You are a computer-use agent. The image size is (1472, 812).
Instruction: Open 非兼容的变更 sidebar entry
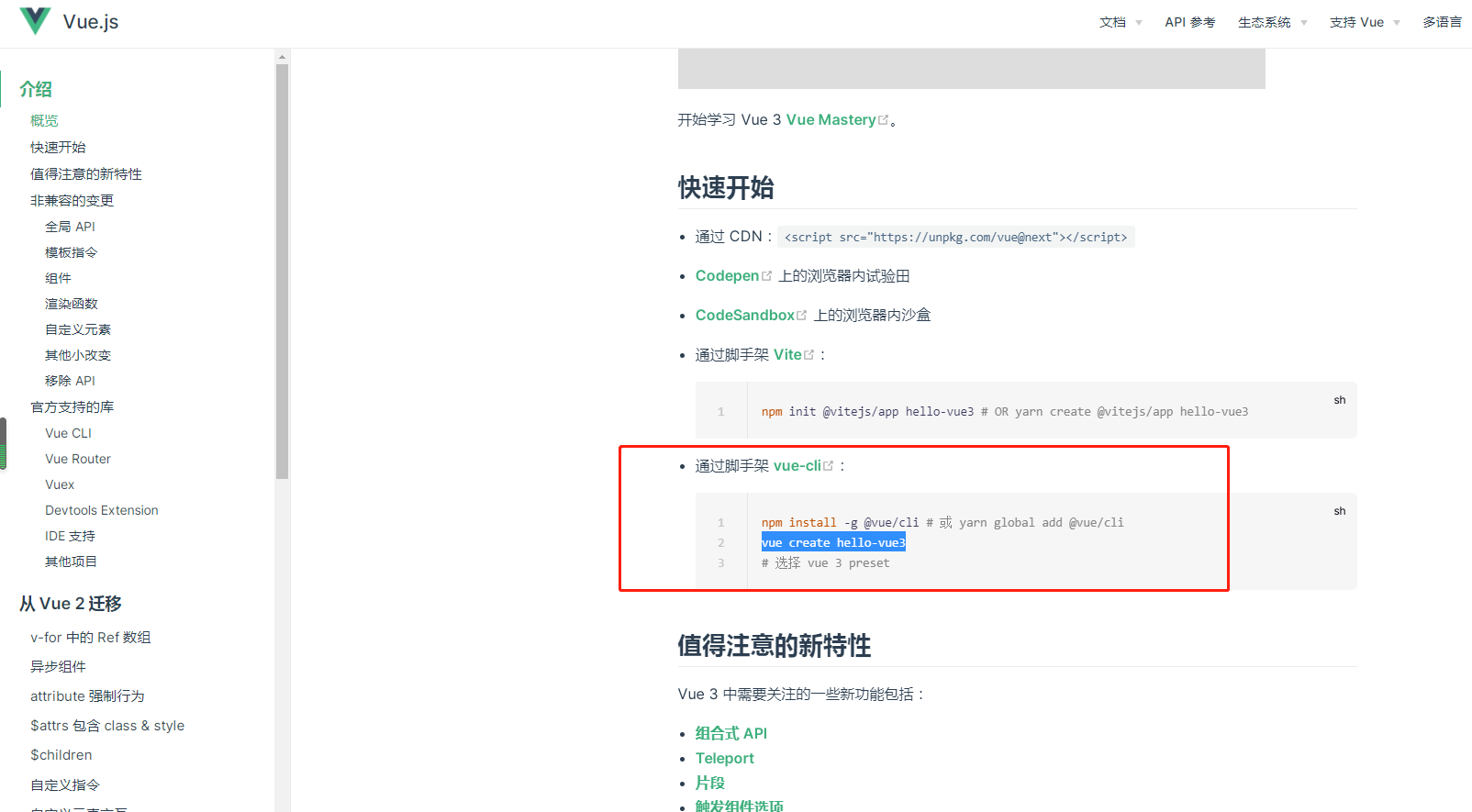coord(72,200)
